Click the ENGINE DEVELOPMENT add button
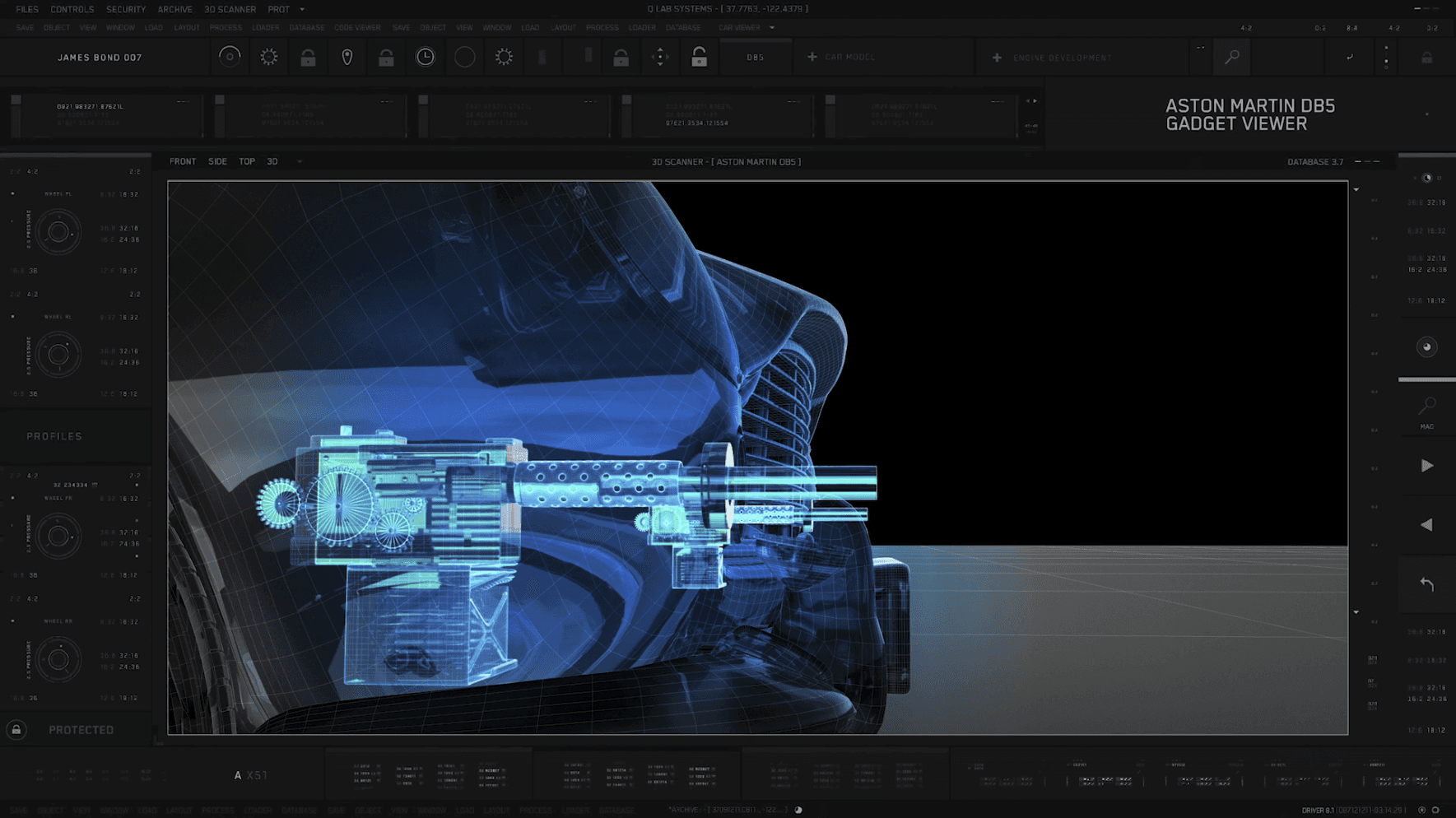 [997, 58]
